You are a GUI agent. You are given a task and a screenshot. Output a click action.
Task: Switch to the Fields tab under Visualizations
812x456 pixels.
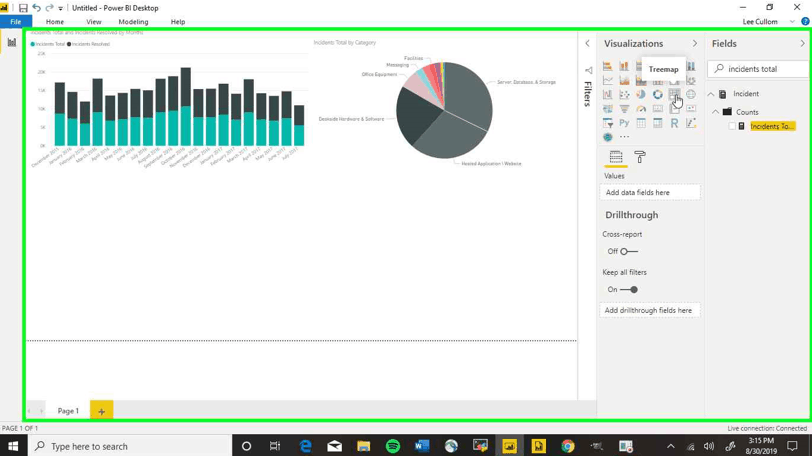click(x=616, y=157)
